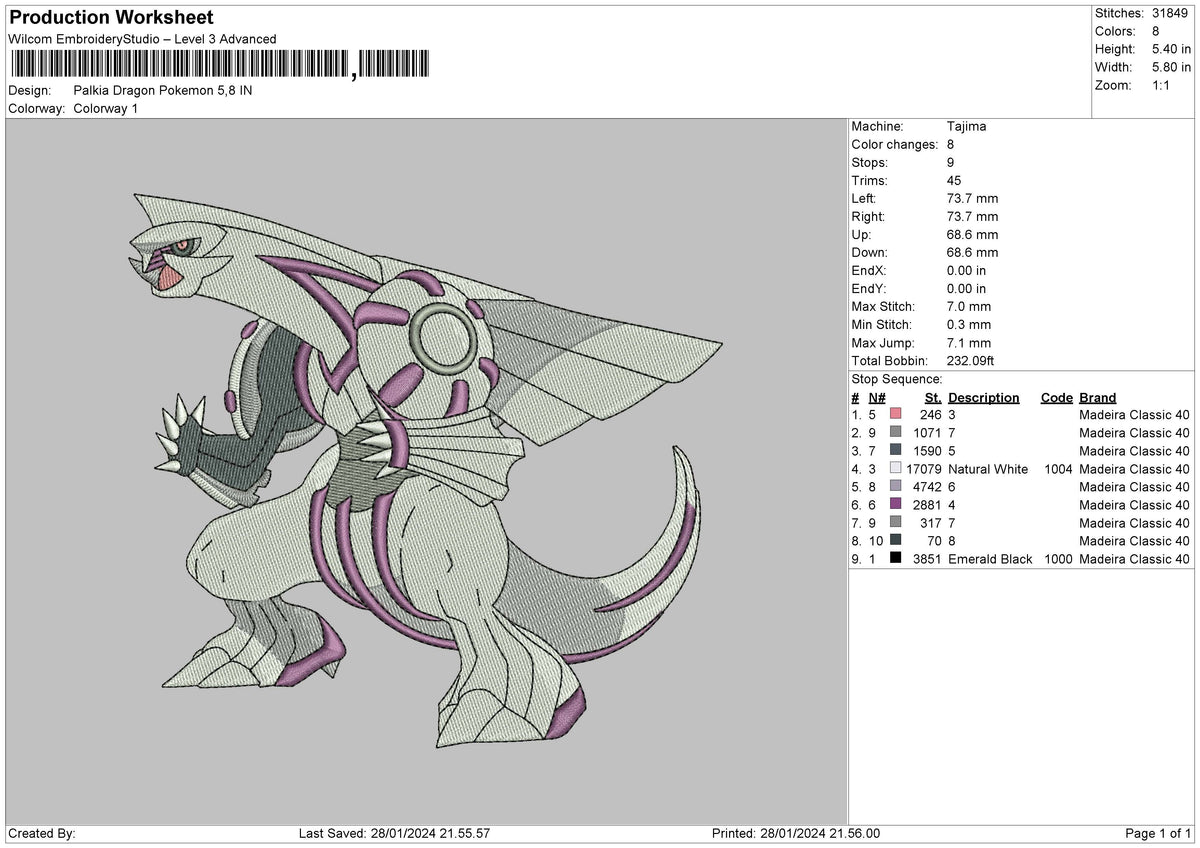
Task: Click the 'Left:' measurement label
Action: [864, 199]
